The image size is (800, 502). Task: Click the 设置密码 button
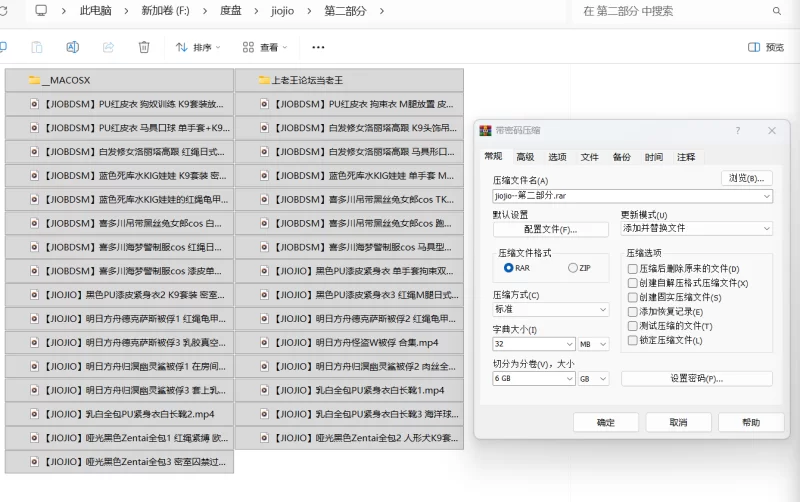pyautogui.click(x=696, y=379)
